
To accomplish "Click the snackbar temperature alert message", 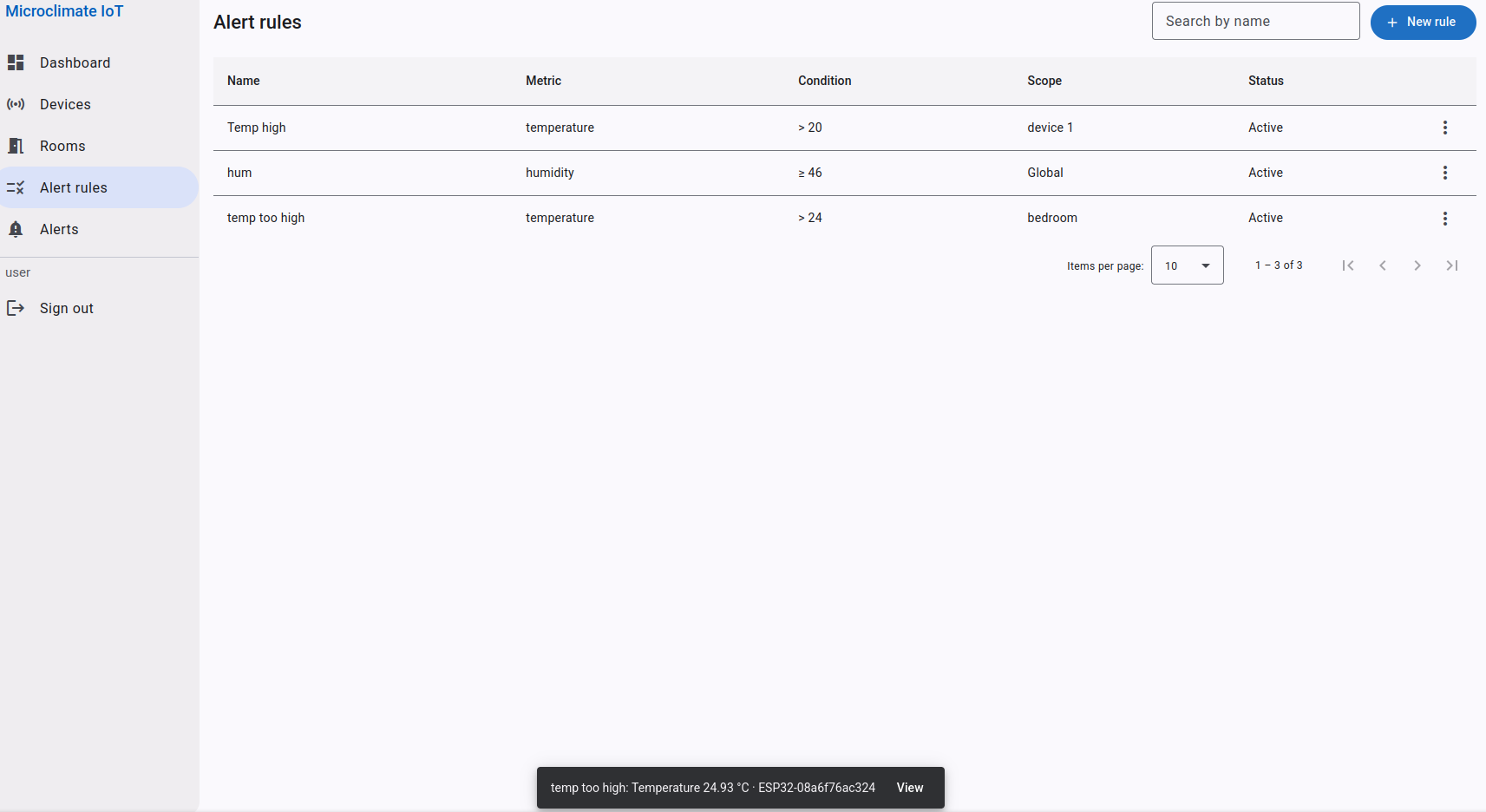I will [x=713, y=788].
